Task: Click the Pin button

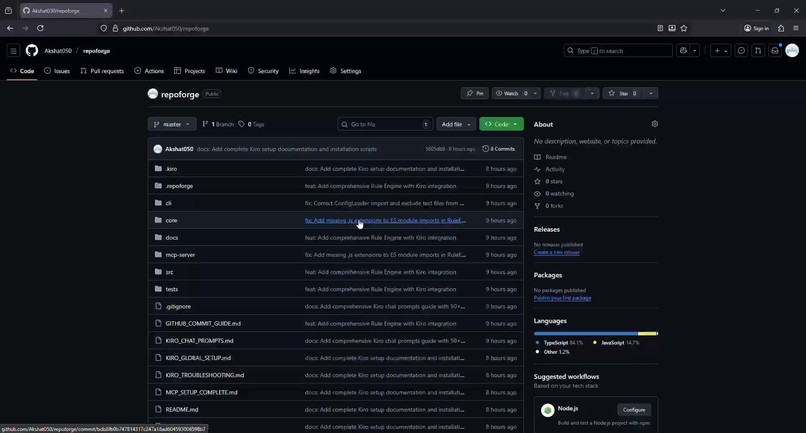Action: tap(474, 94)
